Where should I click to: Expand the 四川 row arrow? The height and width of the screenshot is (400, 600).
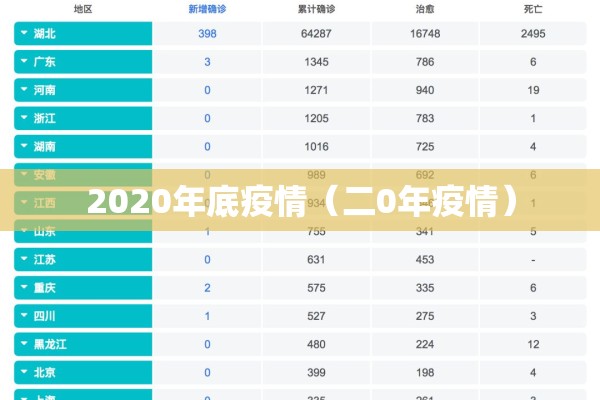(24, 315)
